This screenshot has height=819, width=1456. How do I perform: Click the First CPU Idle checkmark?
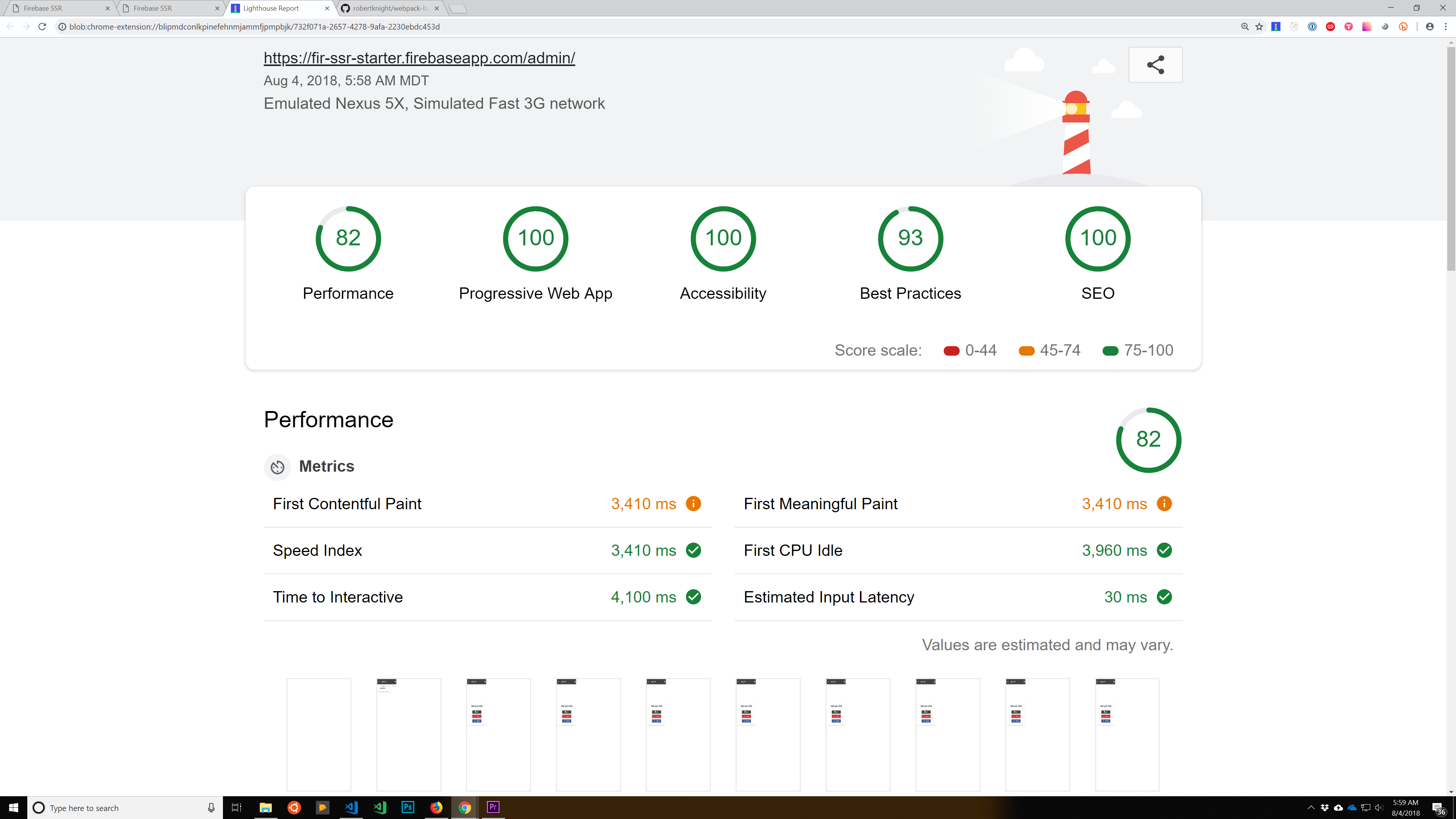(1164, 550)
